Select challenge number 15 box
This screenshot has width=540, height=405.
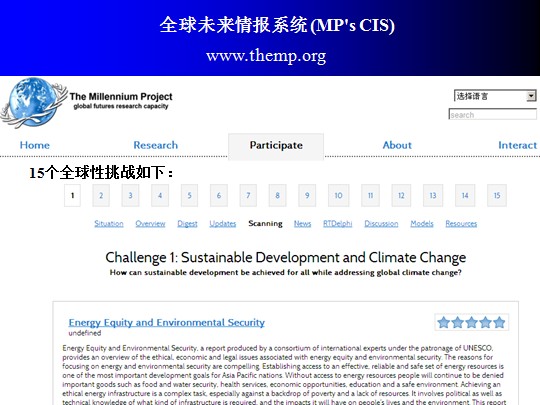497,195
